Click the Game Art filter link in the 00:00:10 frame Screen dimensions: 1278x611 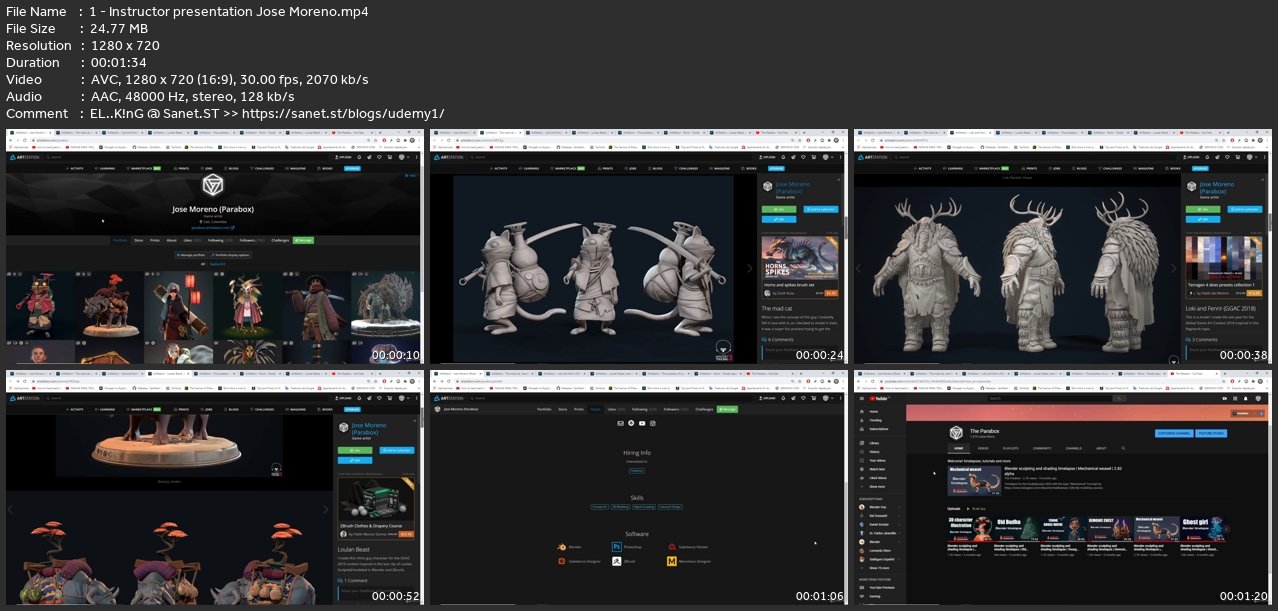click(217, 264)
